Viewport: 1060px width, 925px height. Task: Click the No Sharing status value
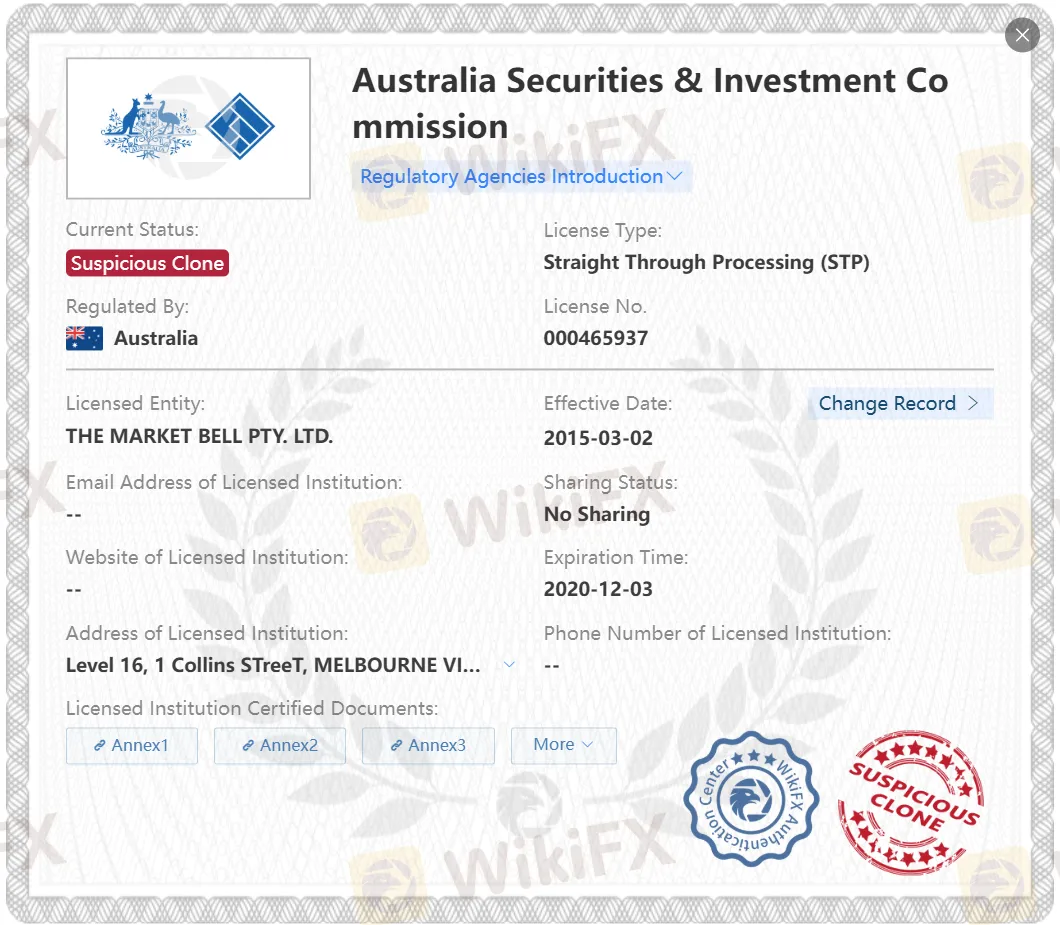click(597, 515)
